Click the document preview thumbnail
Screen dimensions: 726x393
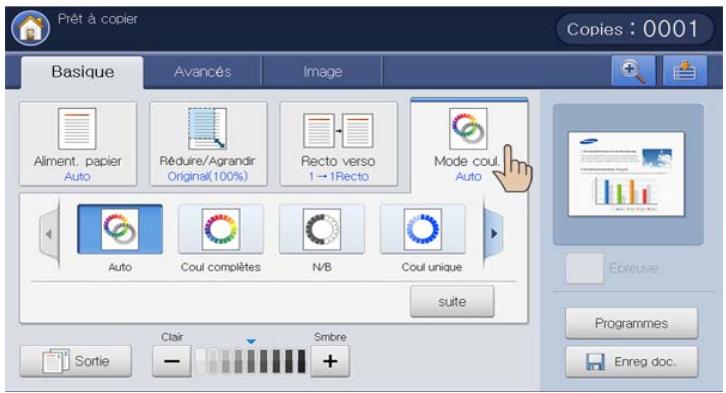pyautogui.click(x=626, y=174)
